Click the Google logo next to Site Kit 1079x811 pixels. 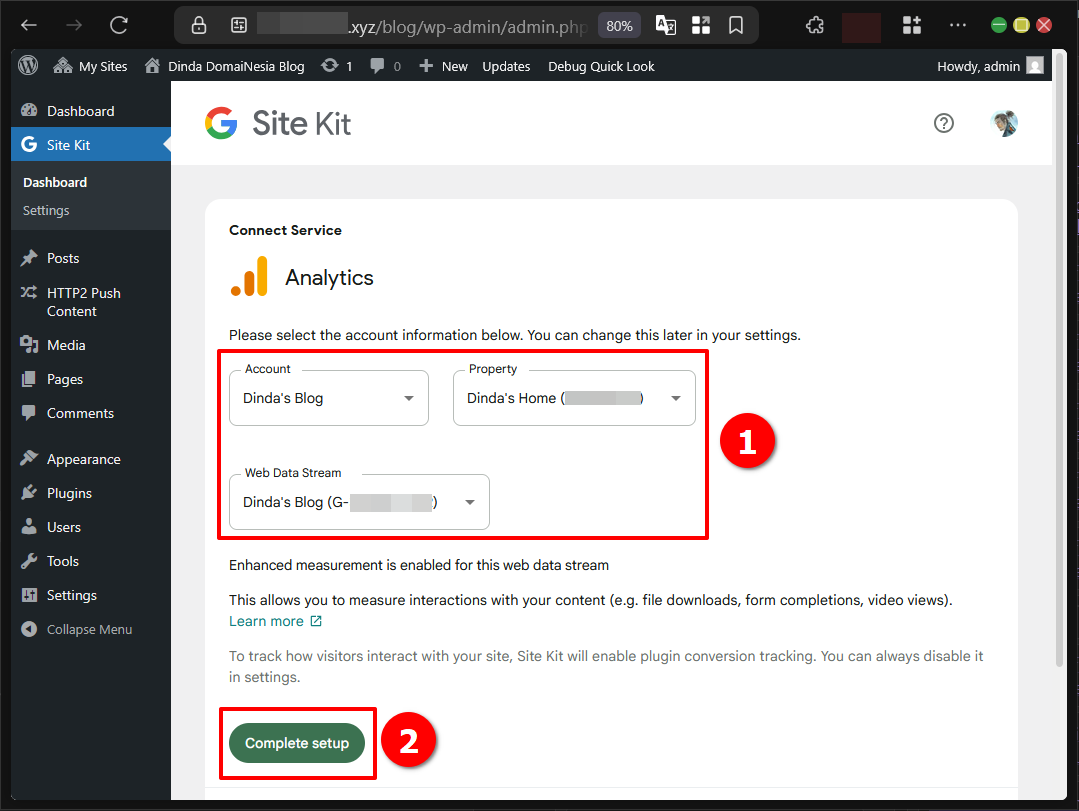(x=220, y=123)
